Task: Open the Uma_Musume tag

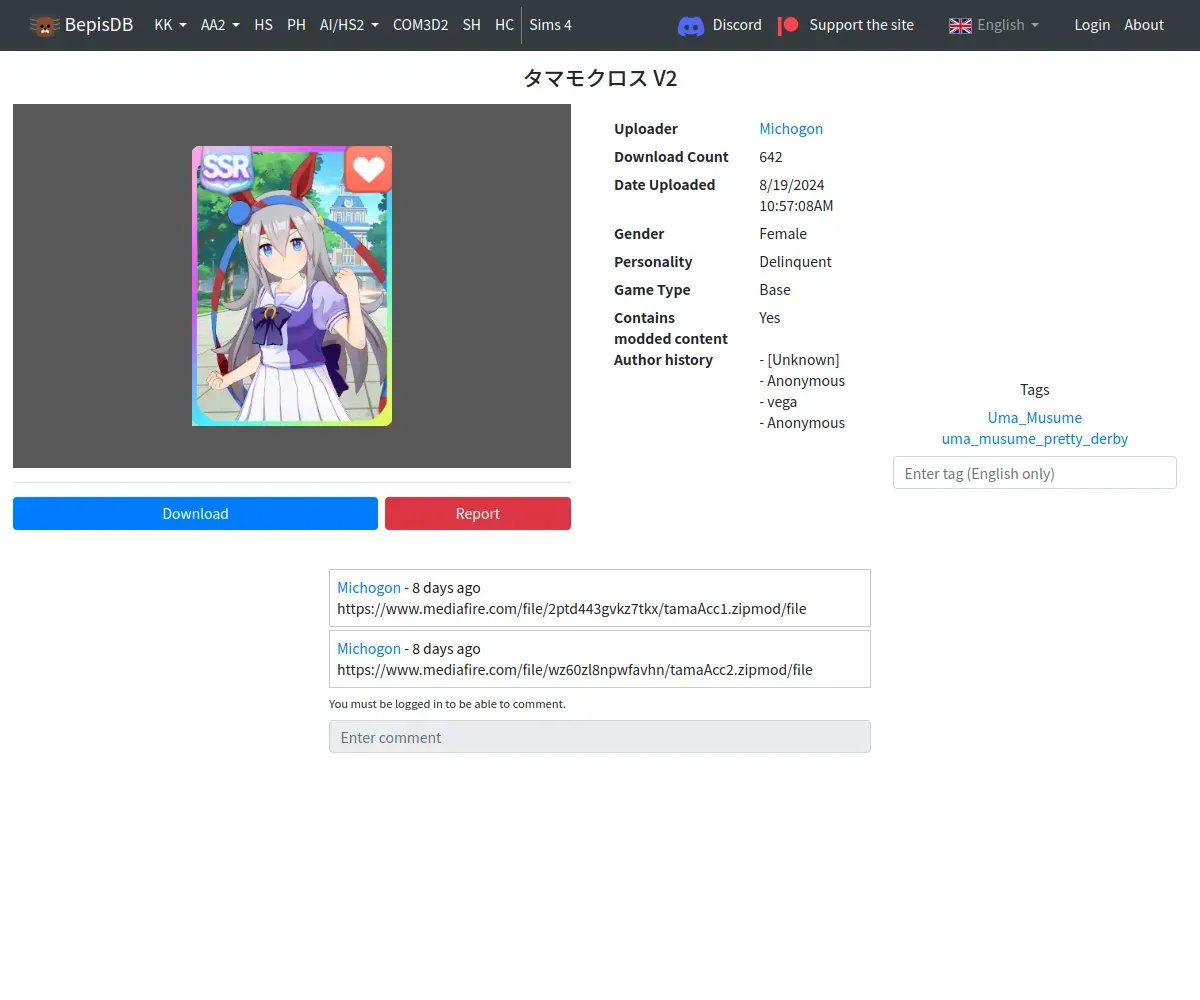Action: (1035, 417)
